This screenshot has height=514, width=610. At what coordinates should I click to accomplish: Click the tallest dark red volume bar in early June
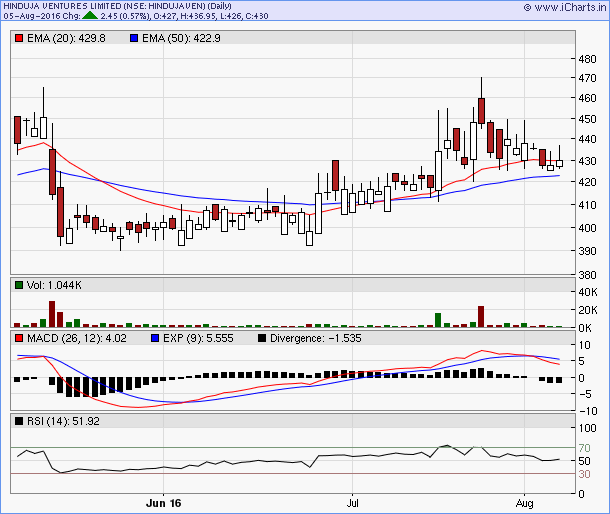(x=52, y=314)
